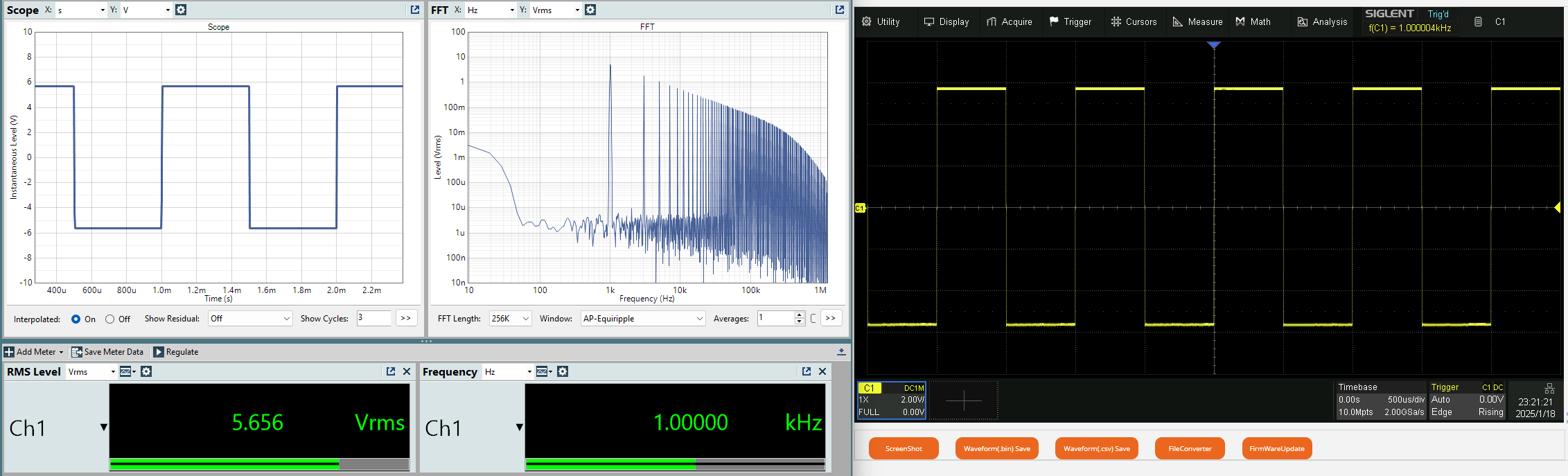Image resolution: width=1568 pixels, height=476 pixels.
Task: Open the Siglent Analysis menu
Action: [1322, 21]
